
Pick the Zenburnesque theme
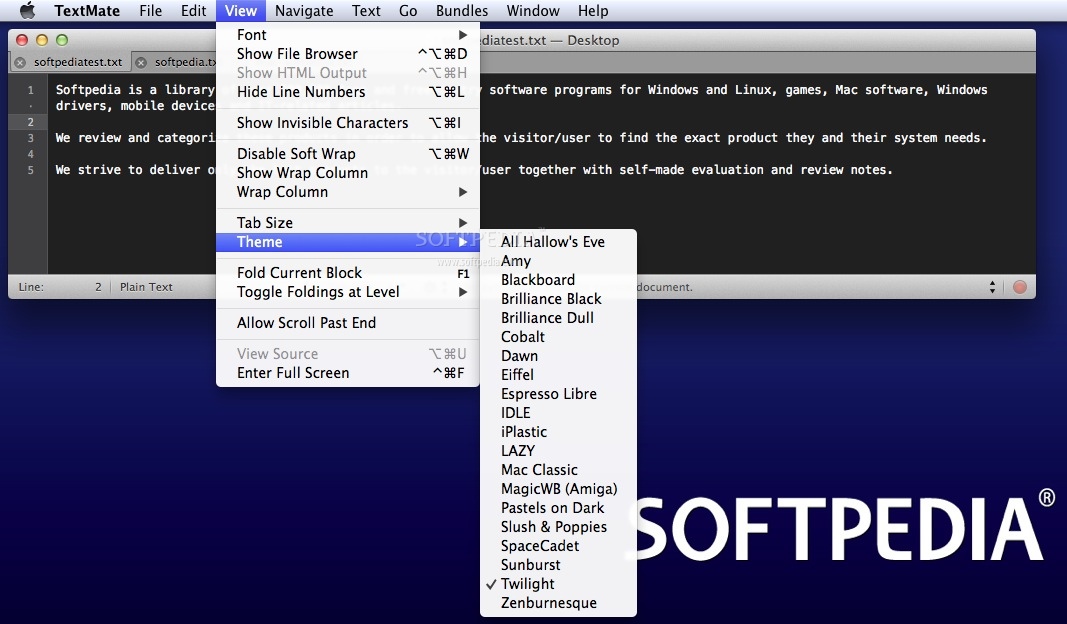tap(558, 603)
